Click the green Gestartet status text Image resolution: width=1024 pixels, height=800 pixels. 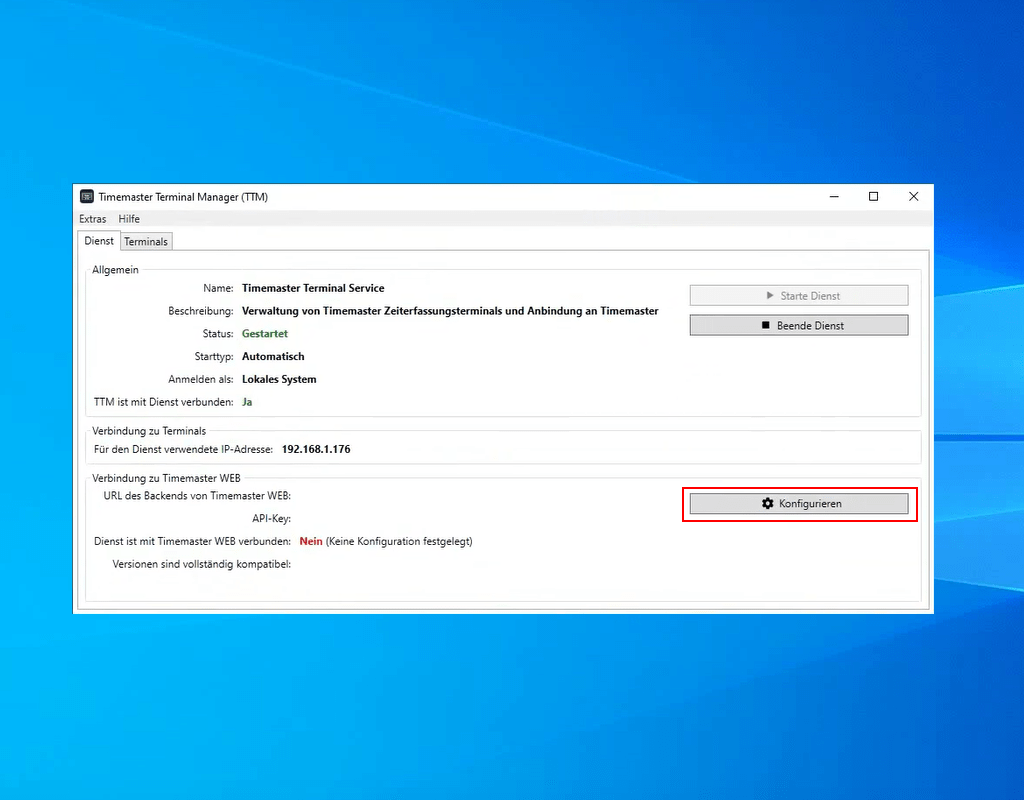pos(265,334)
